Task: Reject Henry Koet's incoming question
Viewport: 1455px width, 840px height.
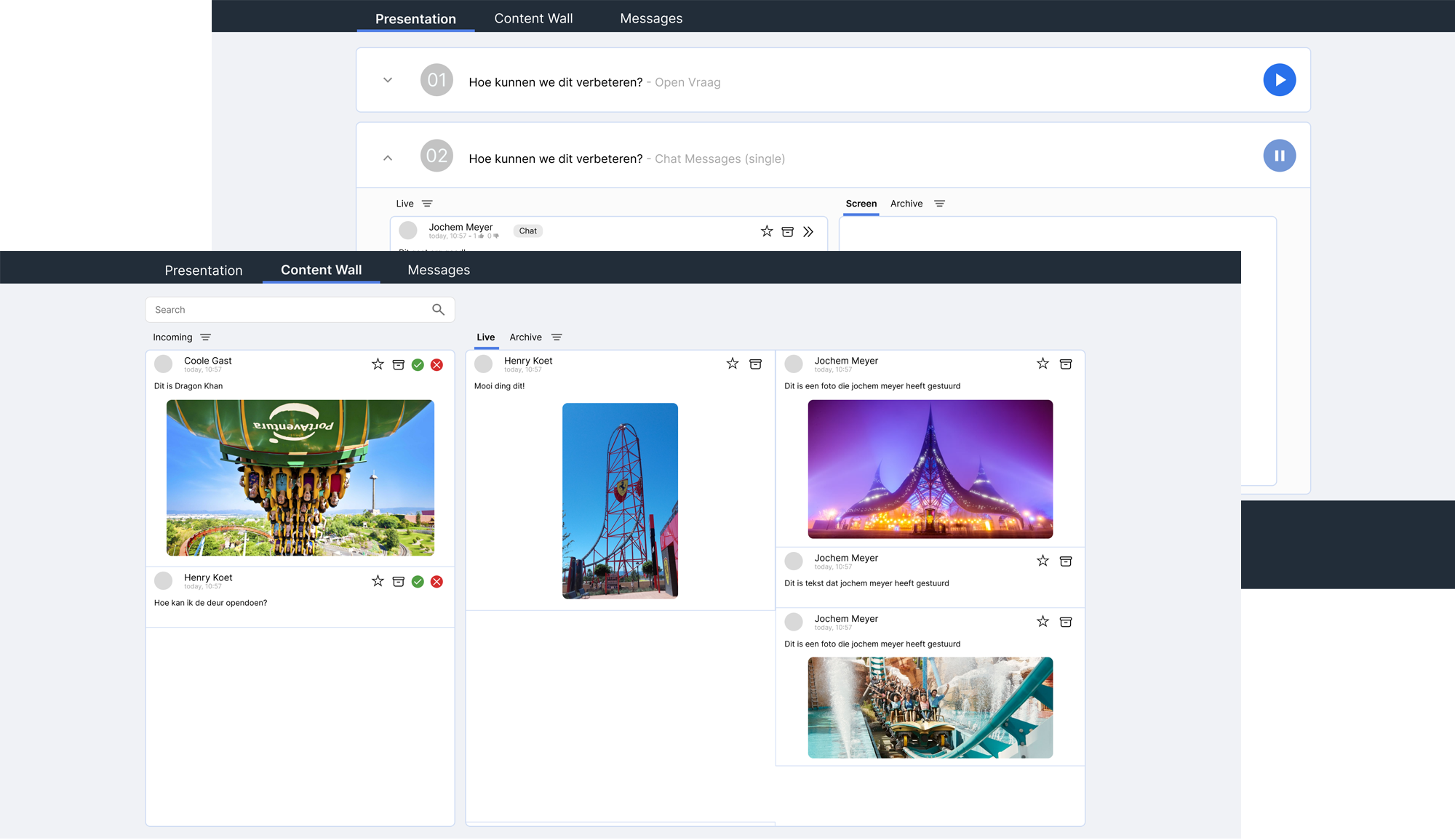Action: 436,582
